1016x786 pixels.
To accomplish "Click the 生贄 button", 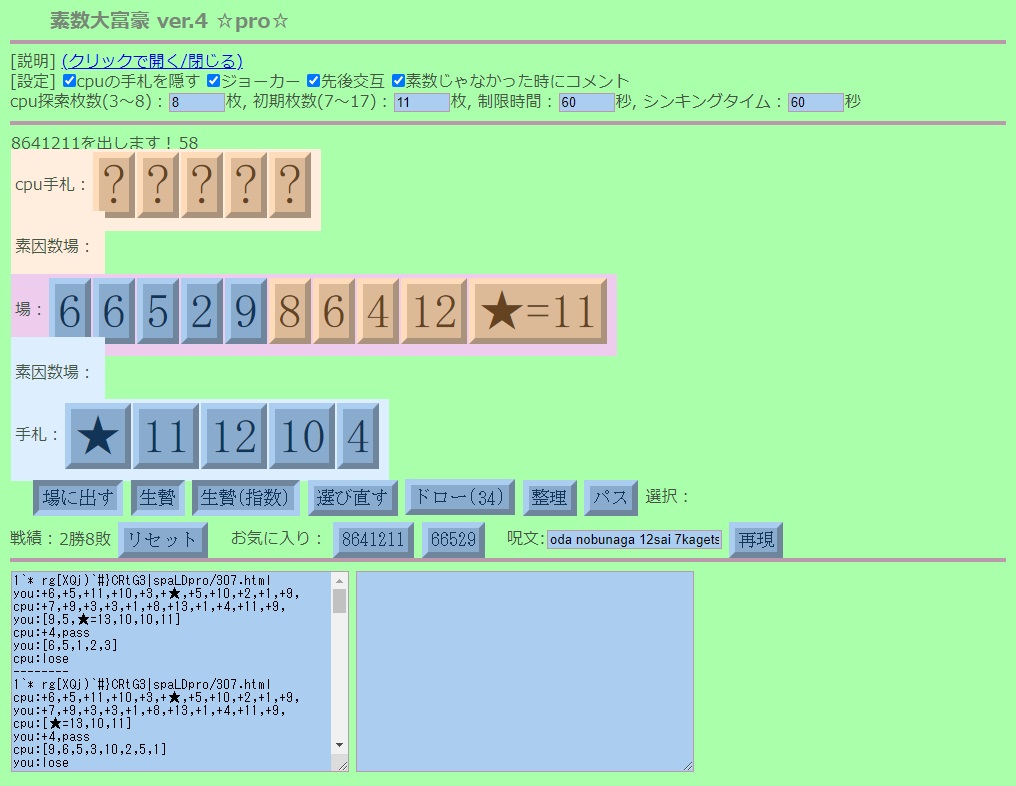I will [x=157, y=498].
